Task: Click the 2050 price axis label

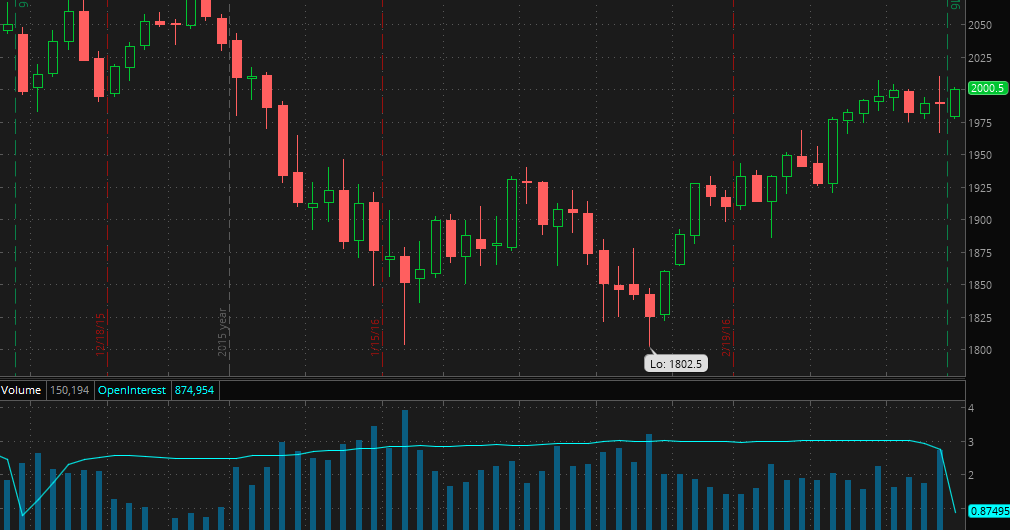Action: pos(980,25)
